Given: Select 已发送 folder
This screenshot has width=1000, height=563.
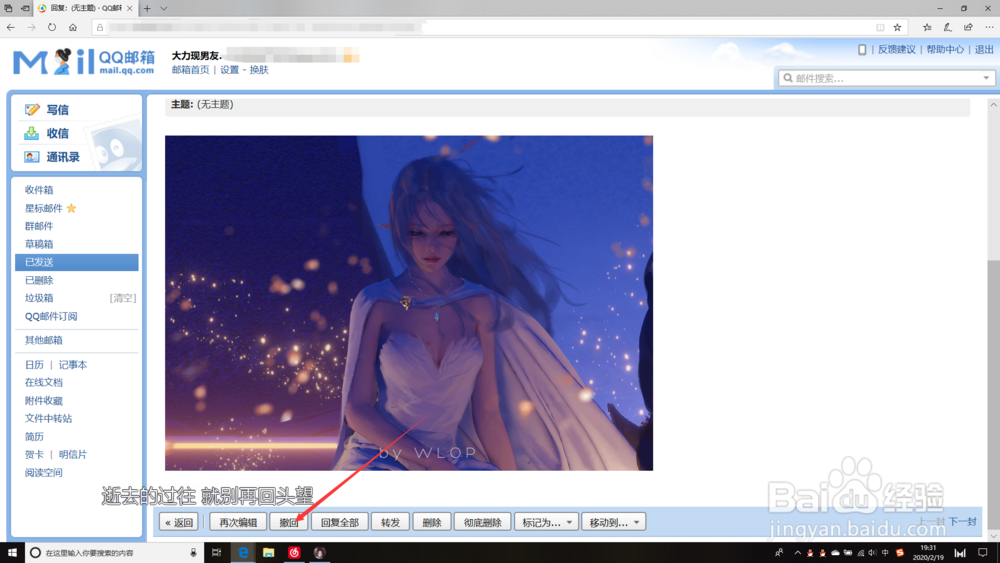Looking at the screenshot, I should point(77,262).
